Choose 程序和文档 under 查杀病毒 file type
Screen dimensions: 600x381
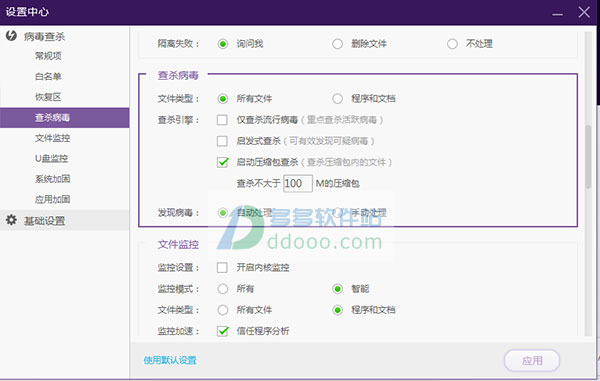tap(338, 99)
